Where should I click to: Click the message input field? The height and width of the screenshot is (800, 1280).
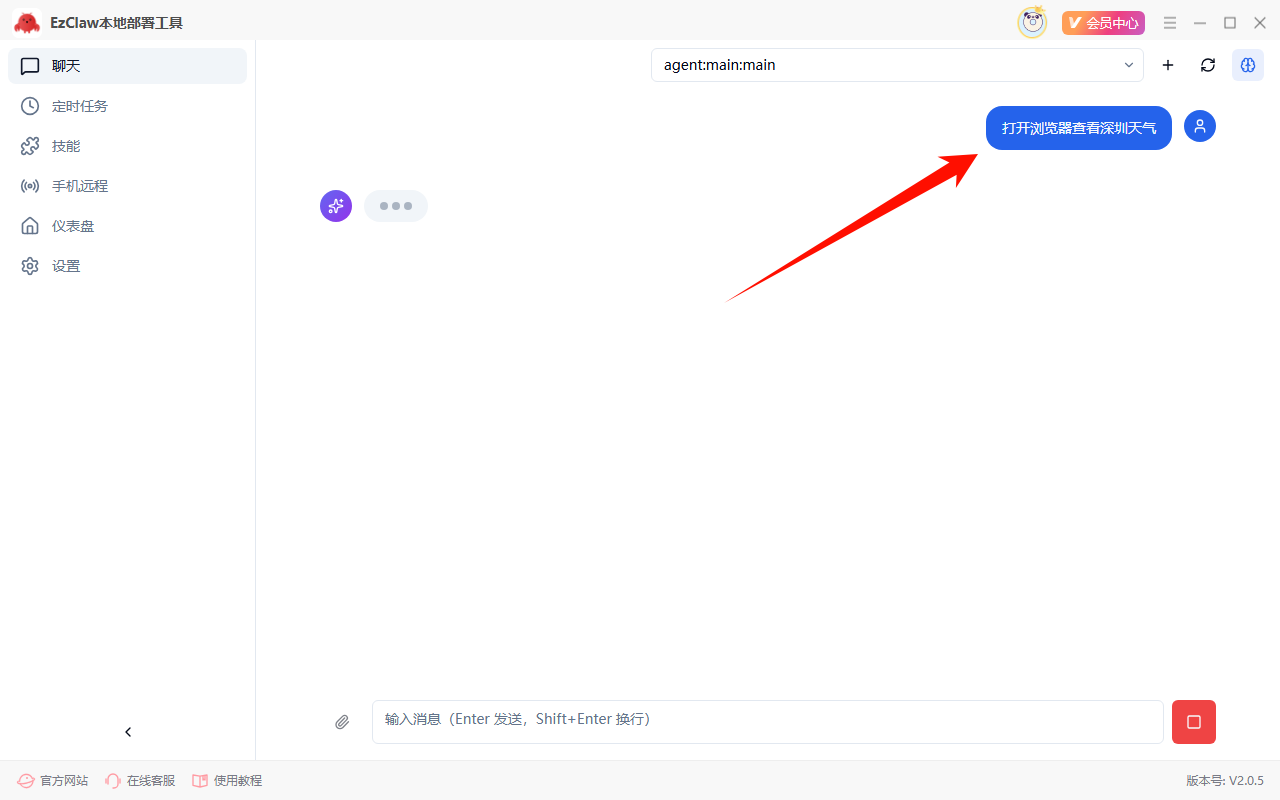[767, 721]
